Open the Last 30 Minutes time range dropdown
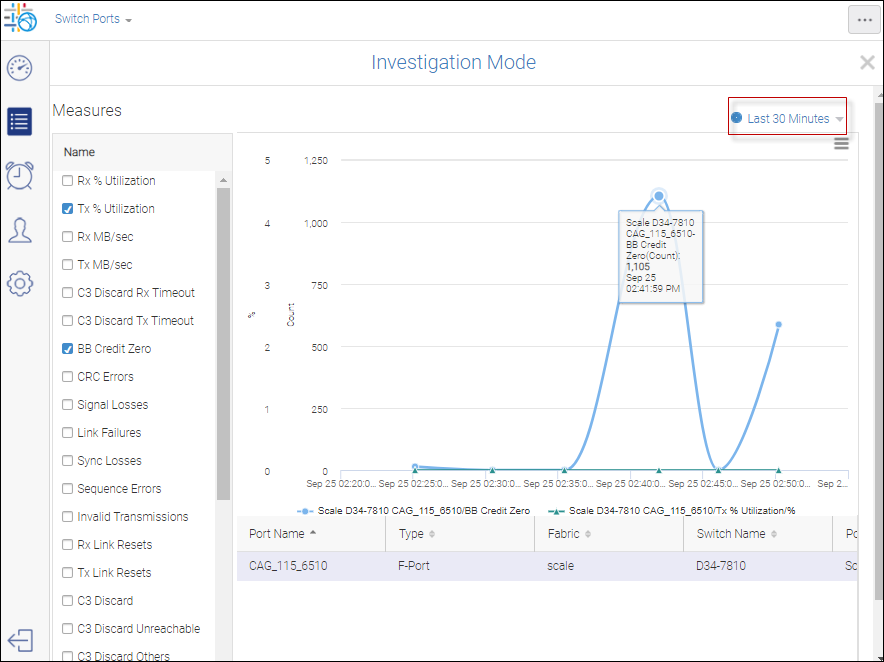The image size is (884, 662). coord(787,118)
